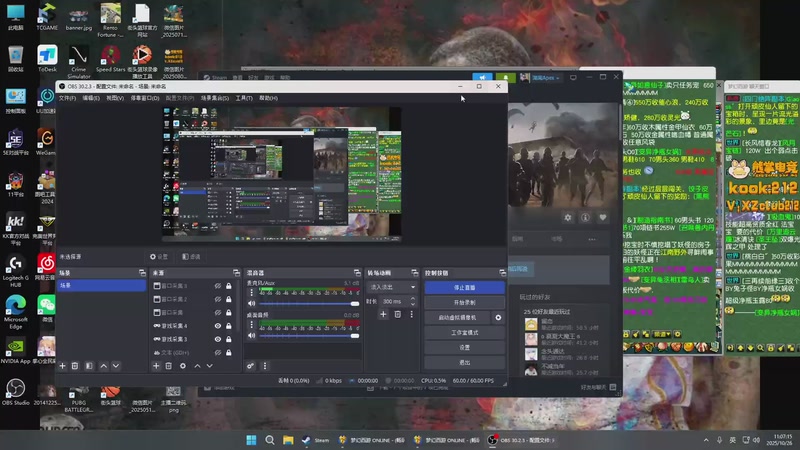Open the mixer panel's three-dot menu at bottom

[264, 366]
